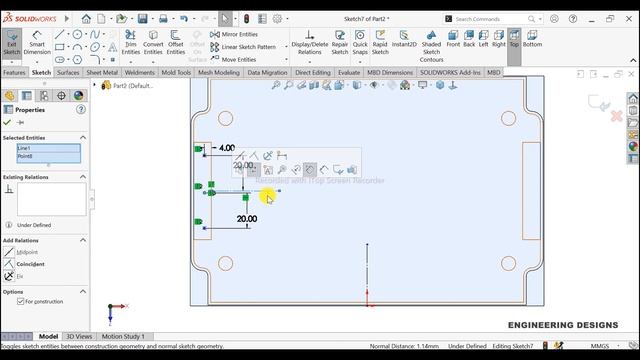Open the FeatureManager design tree tab
Image resolution: width=640 pixels, height=360 pixels.
[9, 96]
